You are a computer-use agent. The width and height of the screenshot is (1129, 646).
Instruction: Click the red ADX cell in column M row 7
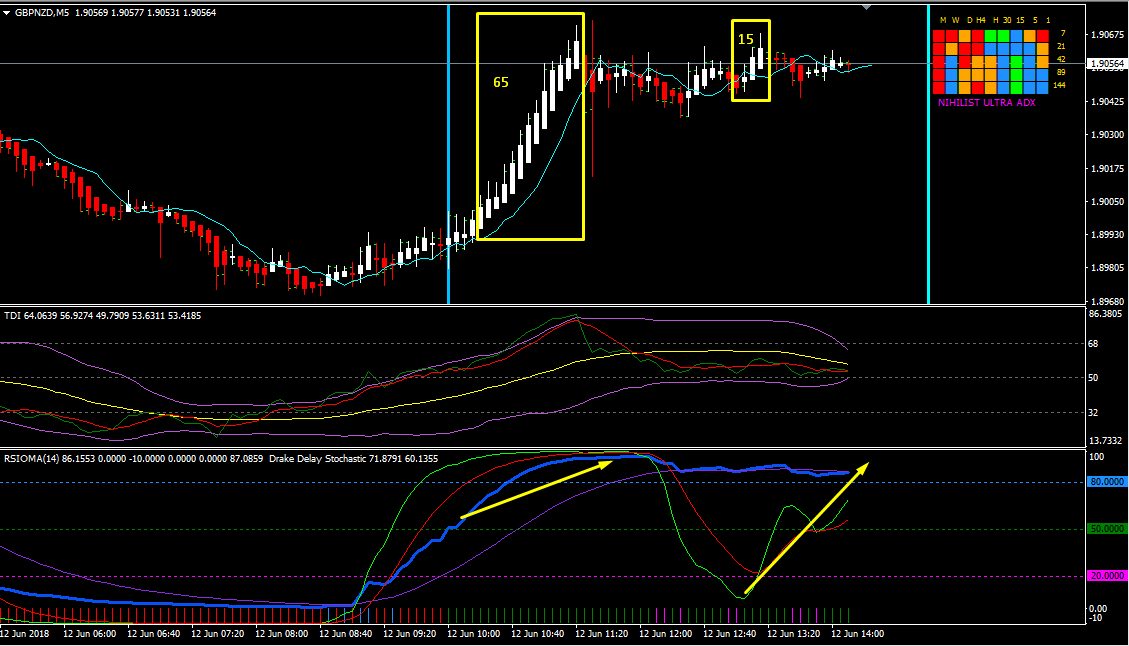click(x=939, y=36)
